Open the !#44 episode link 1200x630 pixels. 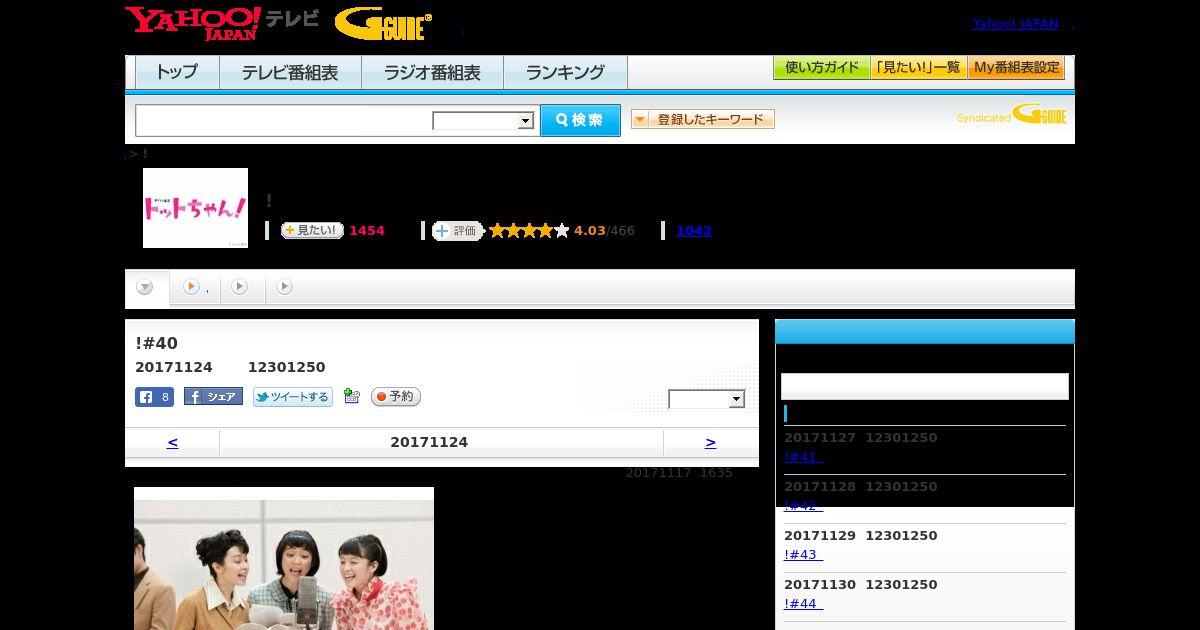[803, 604]
